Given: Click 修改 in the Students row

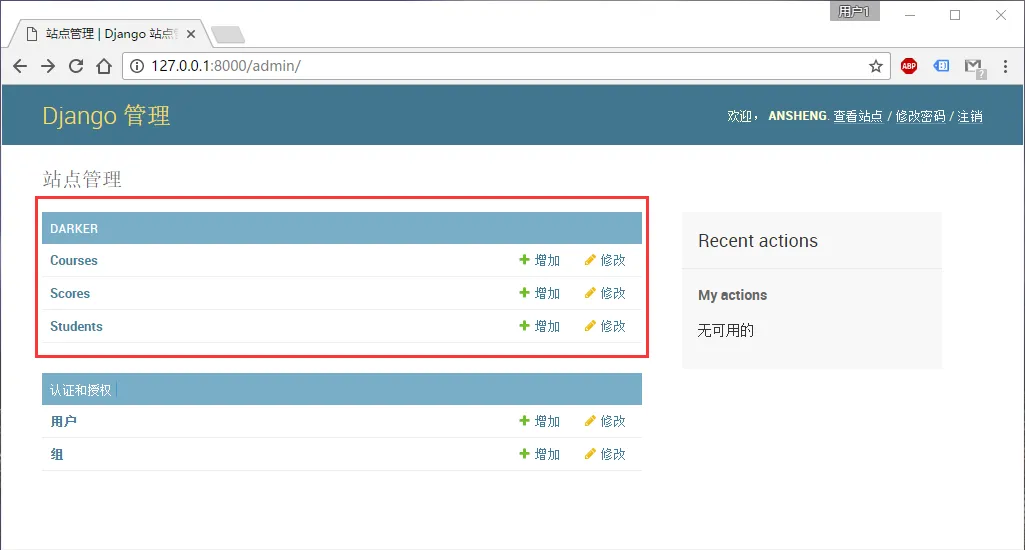Looking at the screenshot, I should [x=605, y=326].
